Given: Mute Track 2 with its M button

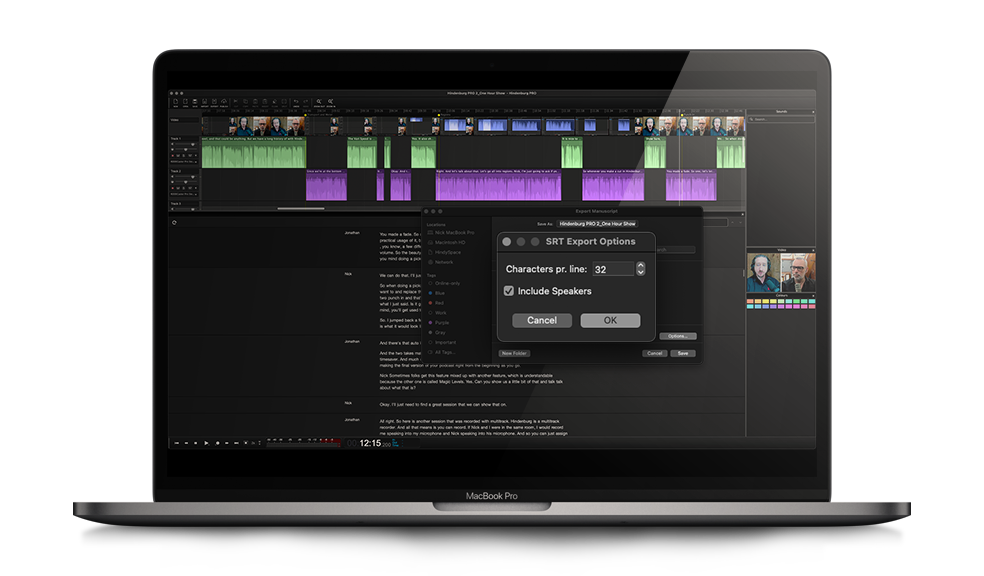Looking at the screenshot, I should tap(178, 188).
